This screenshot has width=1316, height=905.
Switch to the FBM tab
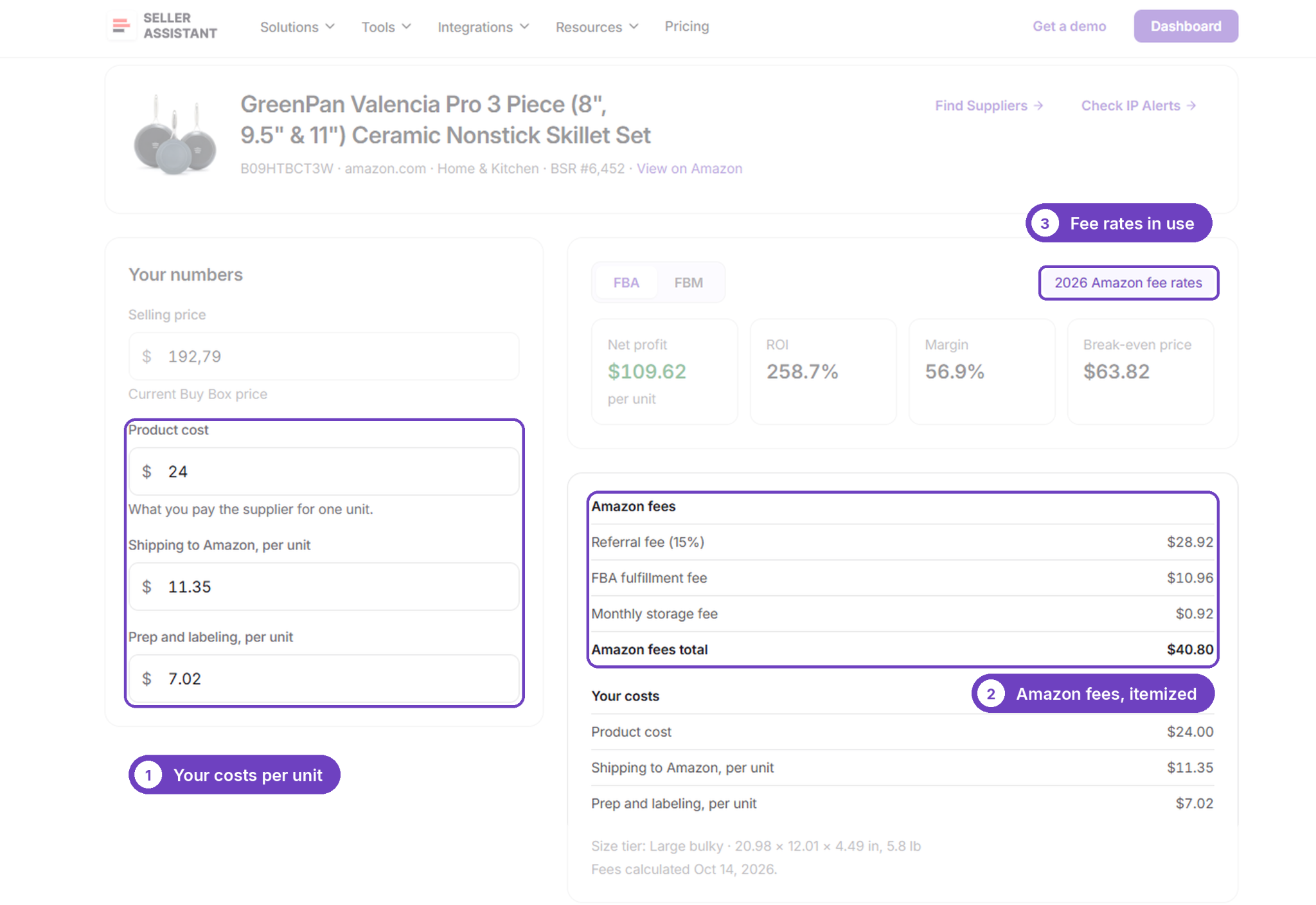pos(689,283)
